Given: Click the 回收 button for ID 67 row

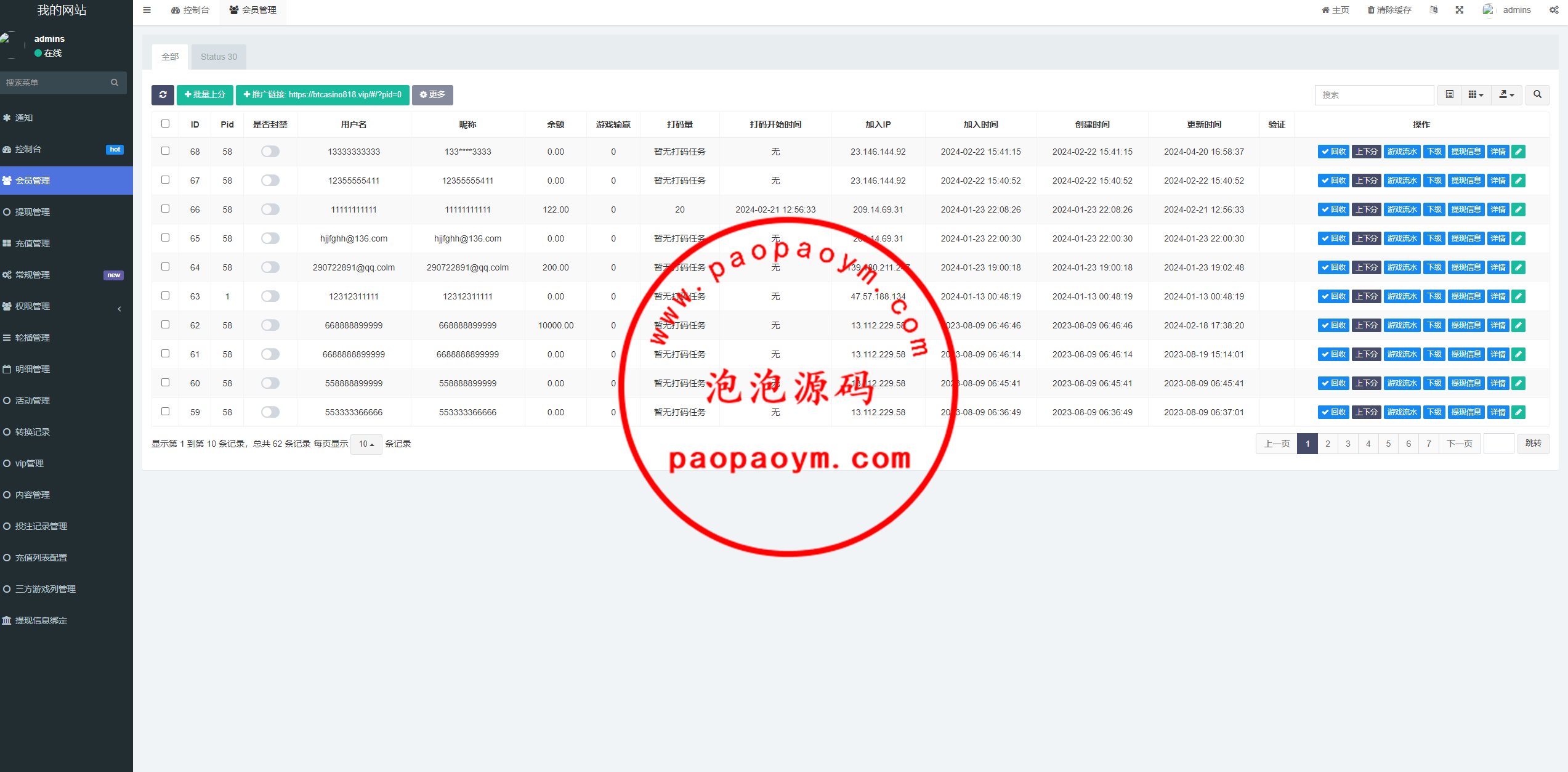Looking at the screenshot, I should [1333, 181].
